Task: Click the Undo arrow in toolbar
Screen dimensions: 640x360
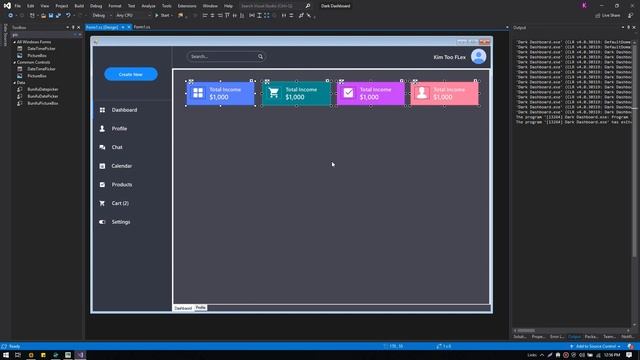Action: click(68, 16)
